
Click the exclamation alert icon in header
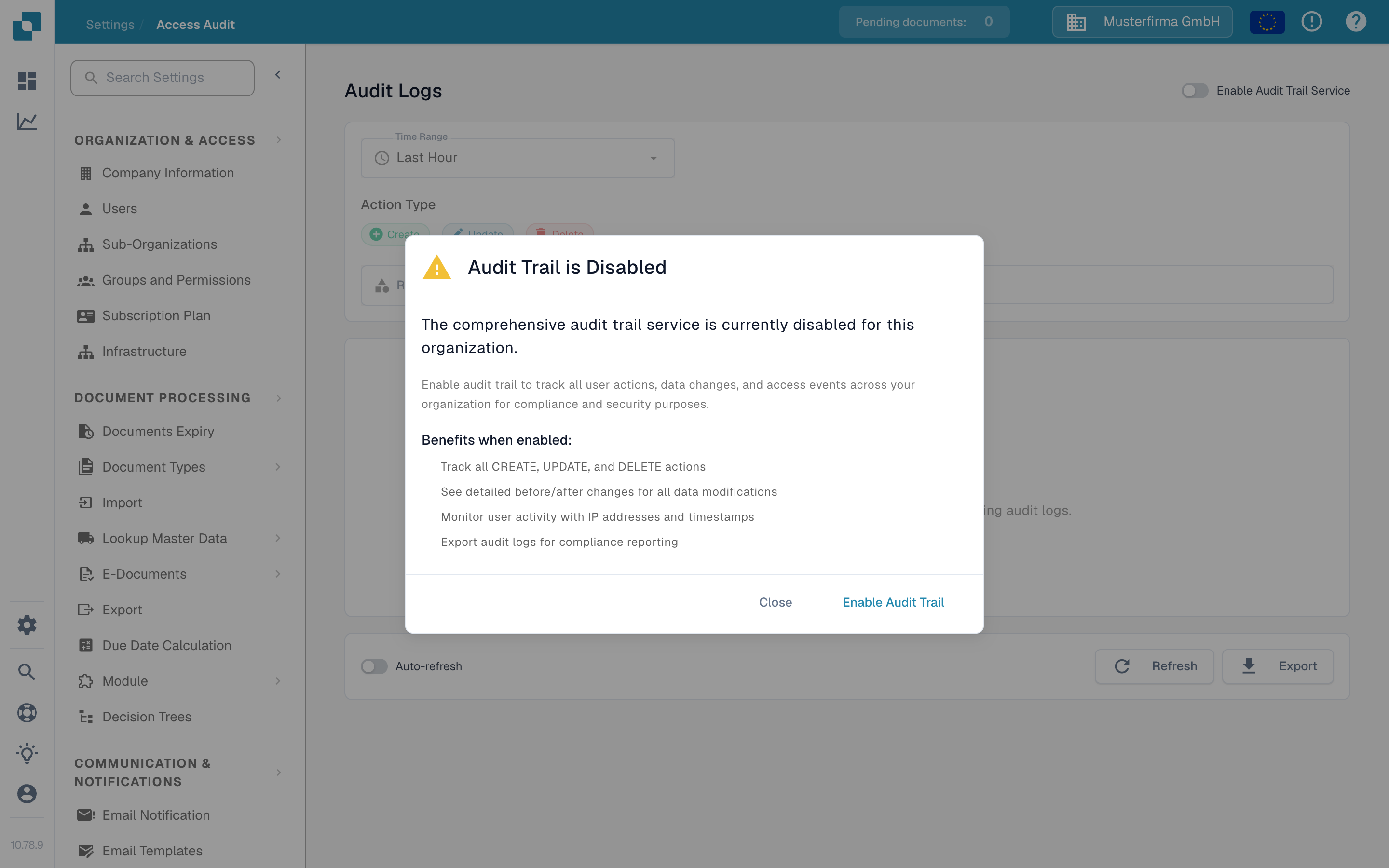[1311, 22]
